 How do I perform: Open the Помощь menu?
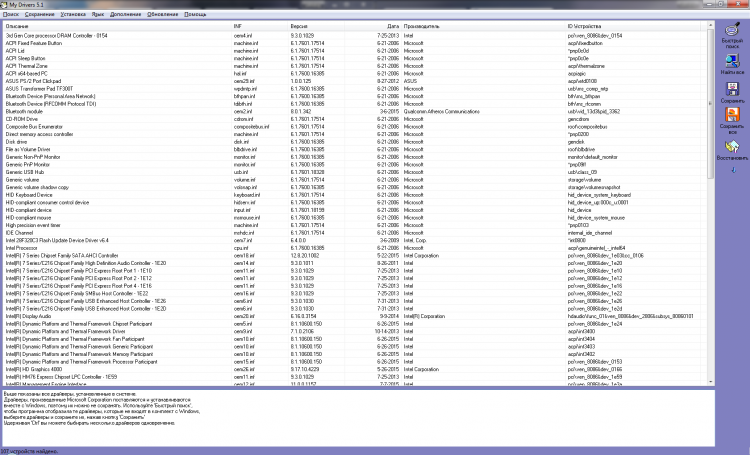click(195, 14)
